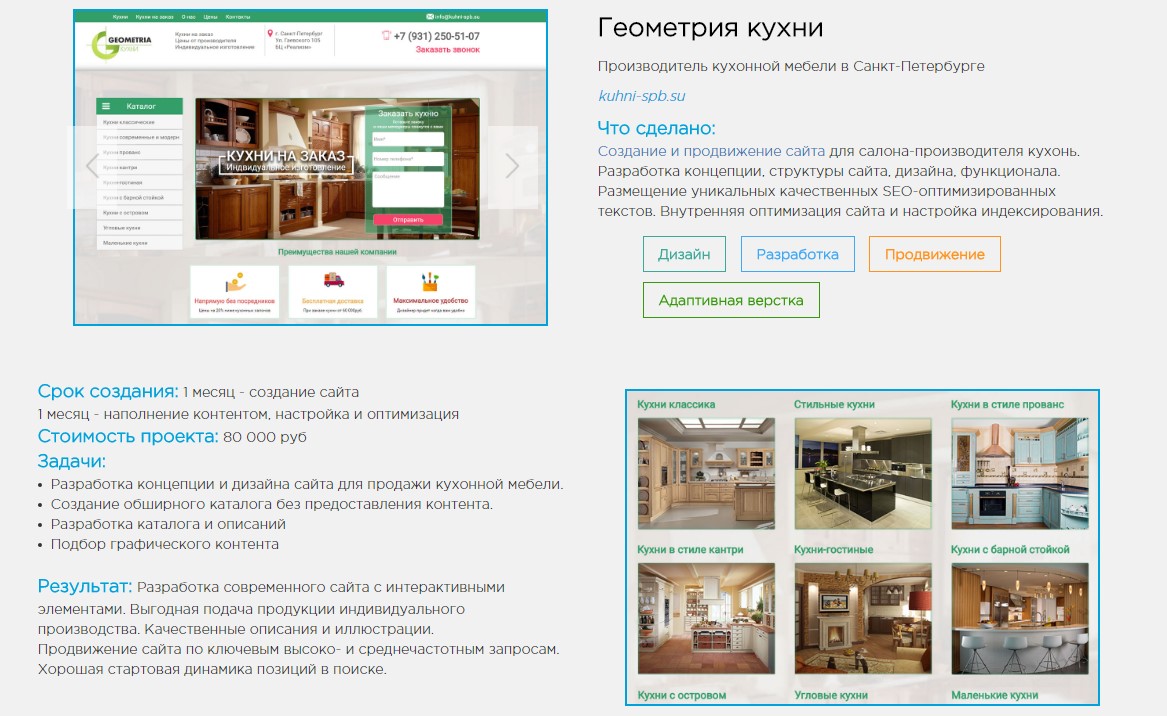Click the pink Заказать звонок link
1167x716 pixels.
click(447, 50)
